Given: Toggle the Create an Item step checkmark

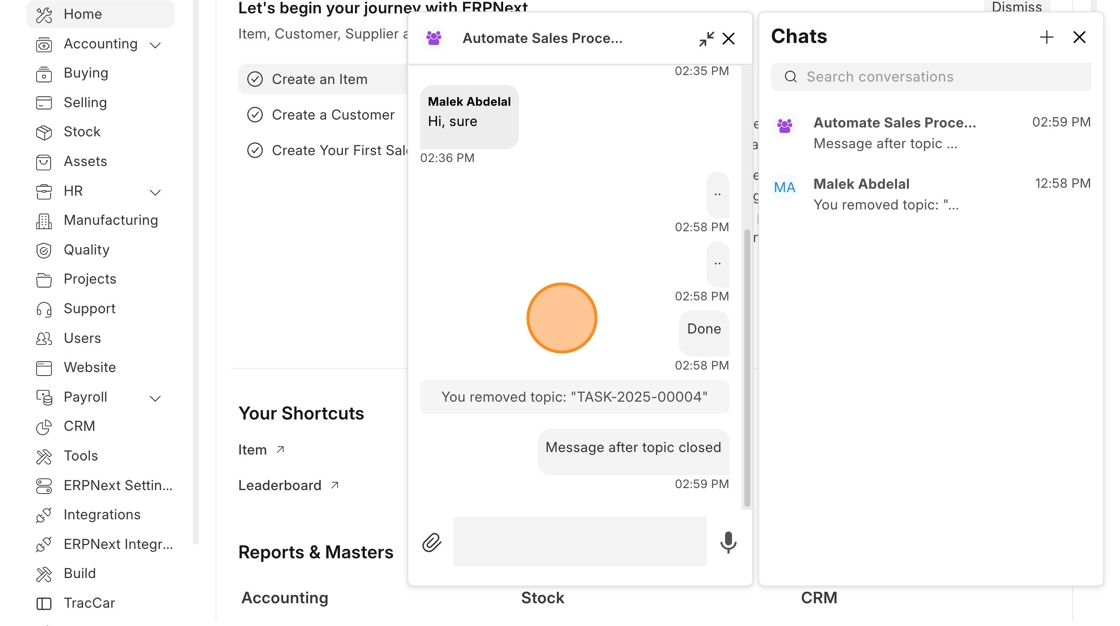Looking at the screenshot, I should point(255,79).
